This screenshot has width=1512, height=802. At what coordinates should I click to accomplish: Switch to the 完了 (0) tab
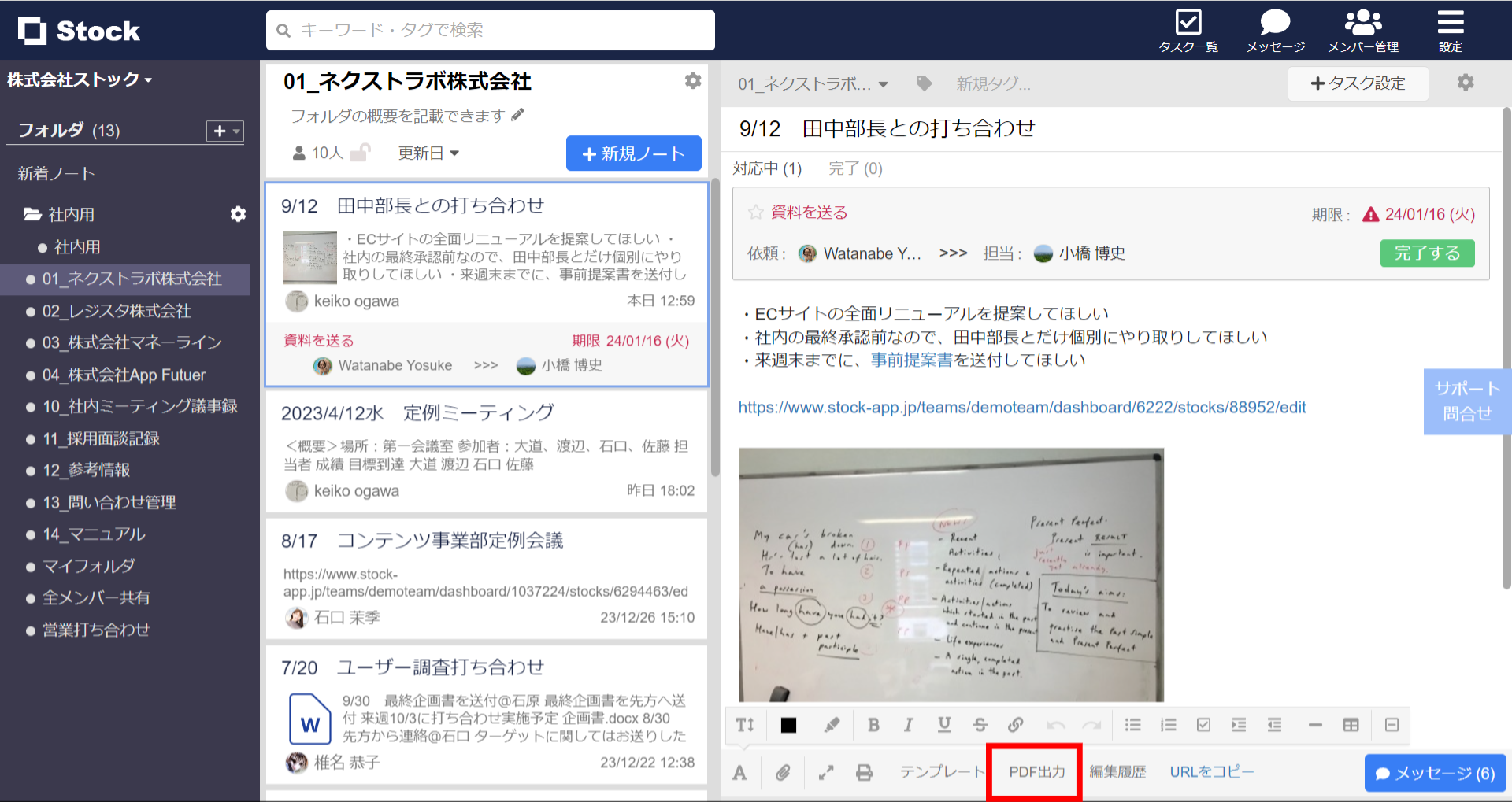pyautogui.click(x=854, y=168)
